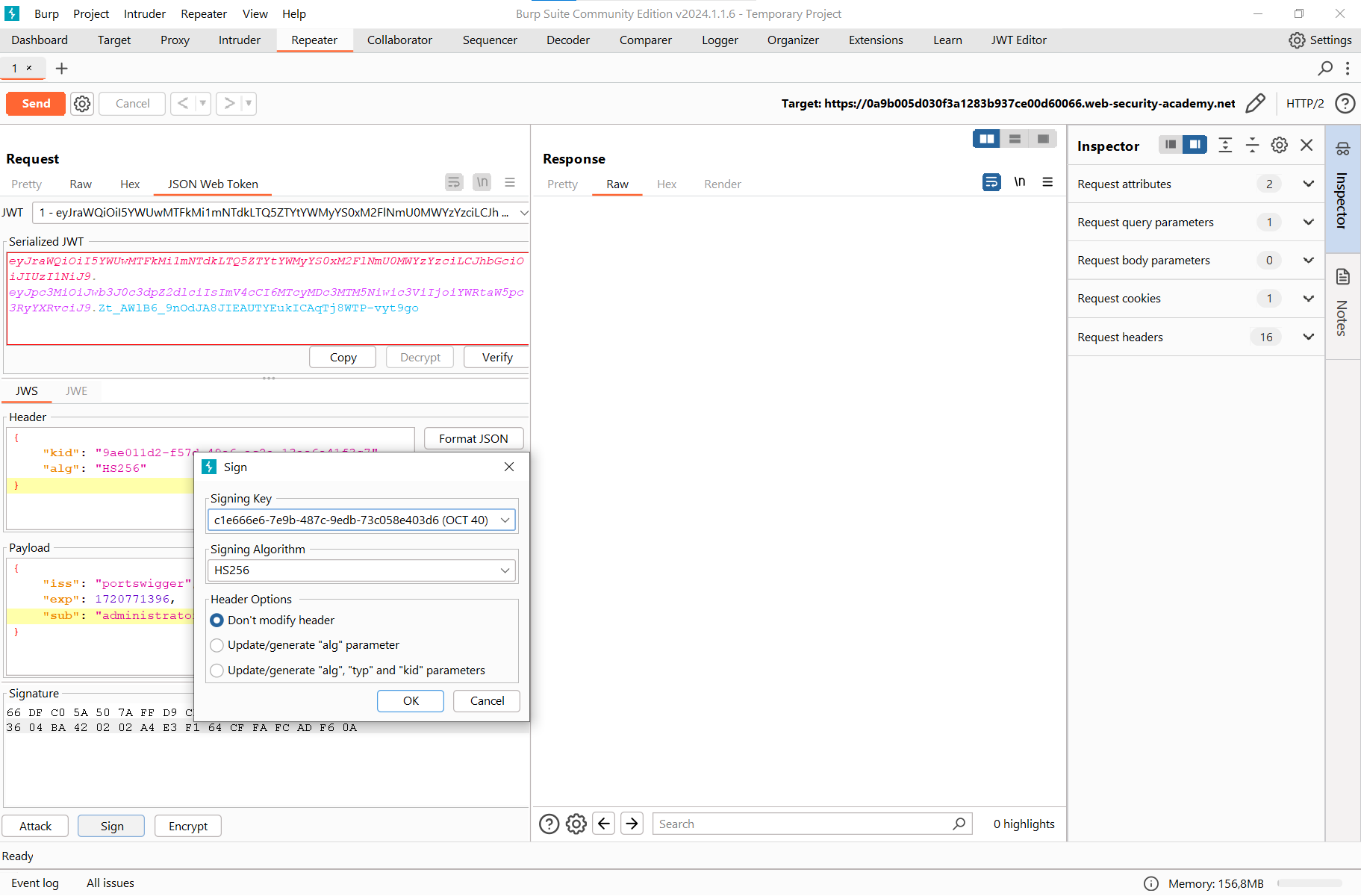Click Cancel in Sign dialog
Viewport: 1361px width, 896px height.
487,701
